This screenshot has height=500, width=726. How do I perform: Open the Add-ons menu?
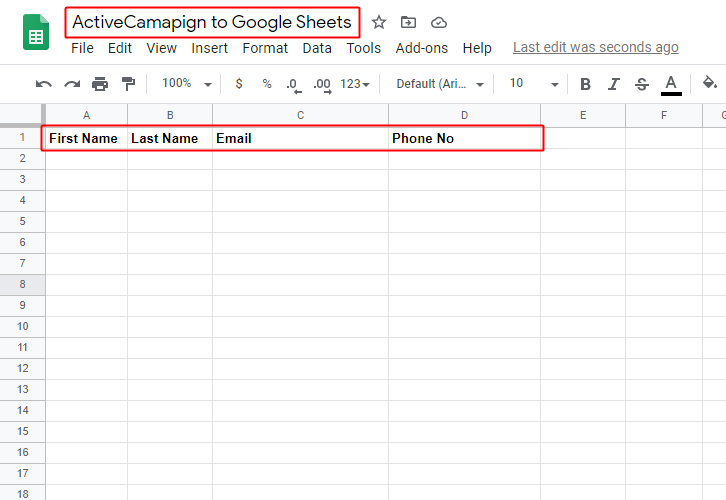(x=422, y=48)
